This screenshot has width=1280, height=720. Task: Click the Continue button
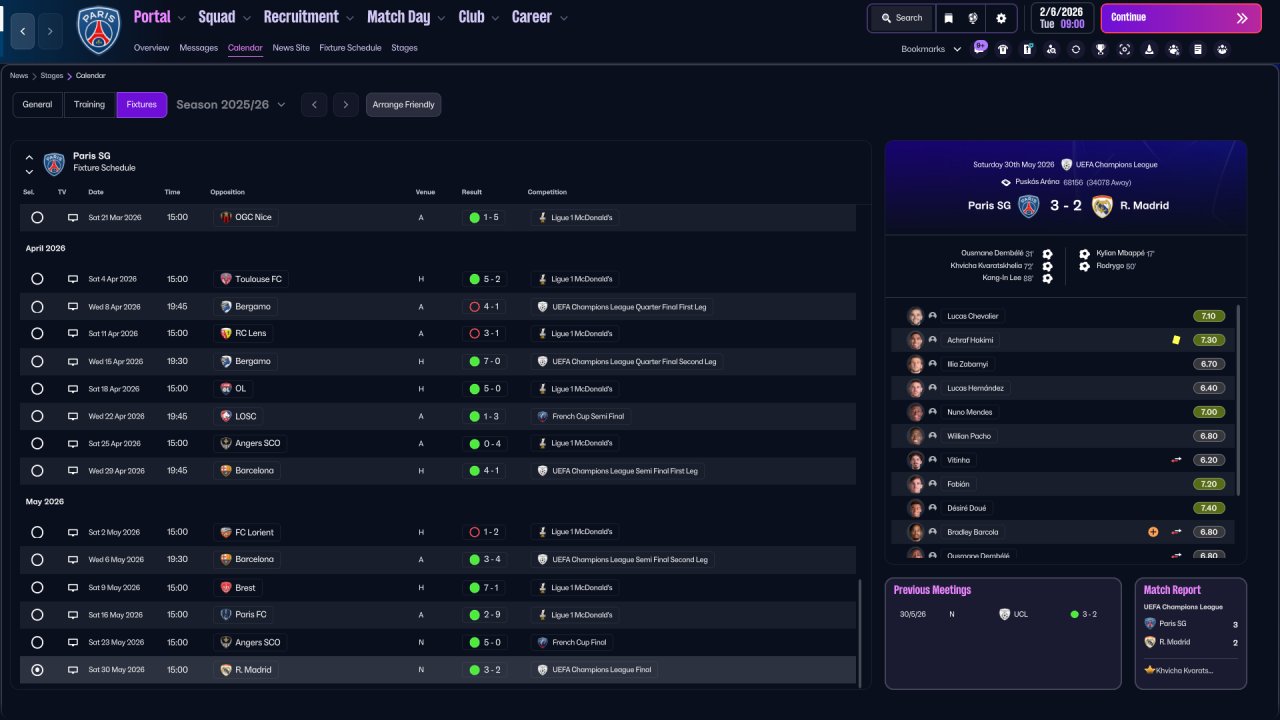point(1181,18)
